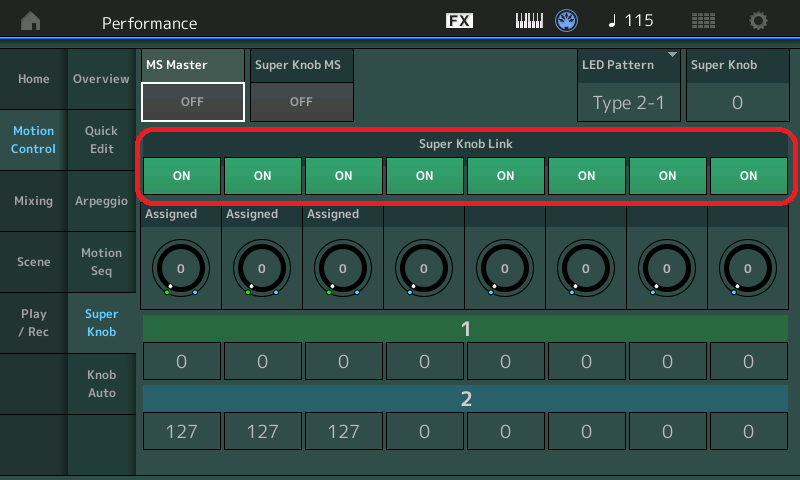This screenshot has height=480, width=800.
Task: Select the Type 2-1 pattern value
Action: [x=629, y=103]
